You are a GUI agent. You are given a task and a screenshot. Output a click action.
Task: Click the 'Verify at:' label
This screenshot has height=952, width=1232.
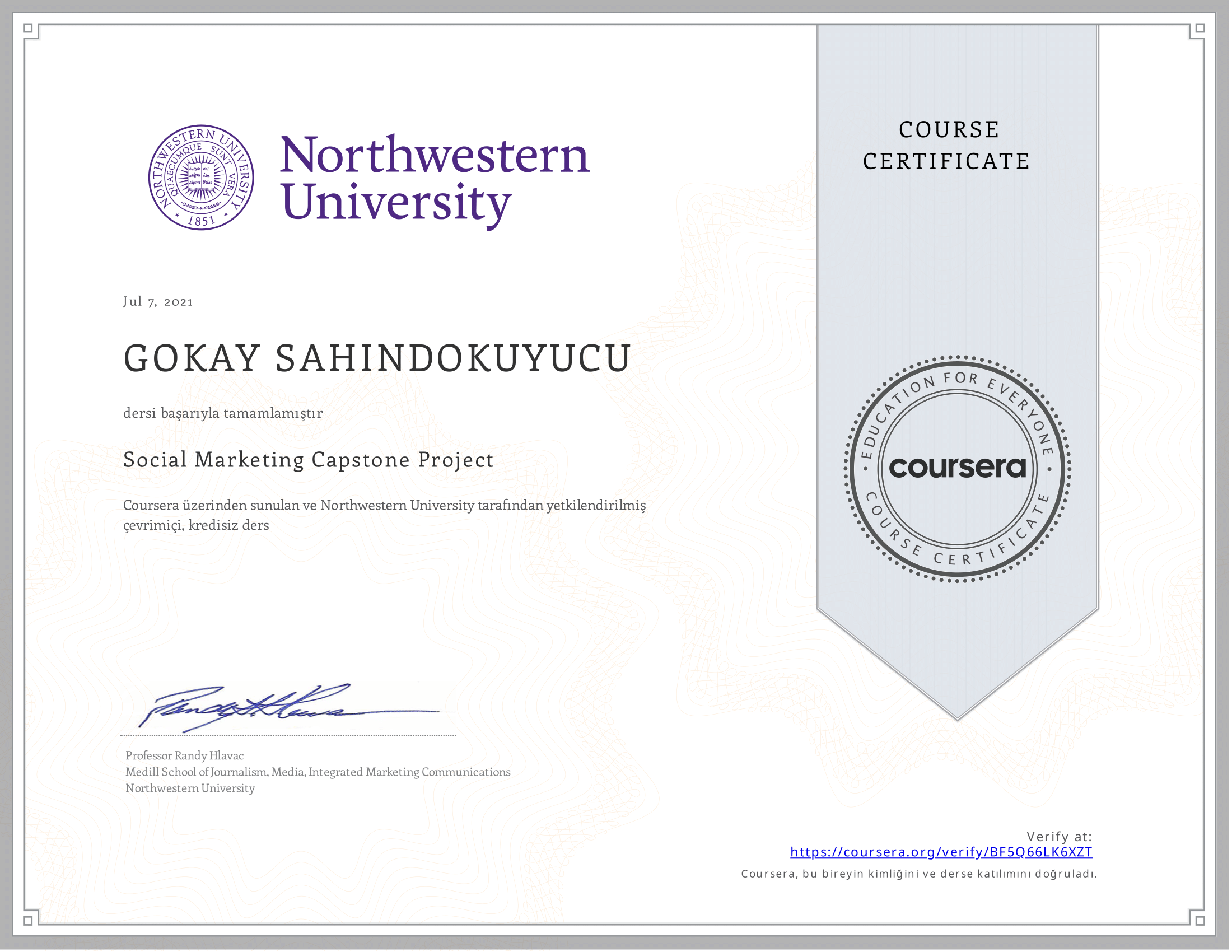point(1059,837)
